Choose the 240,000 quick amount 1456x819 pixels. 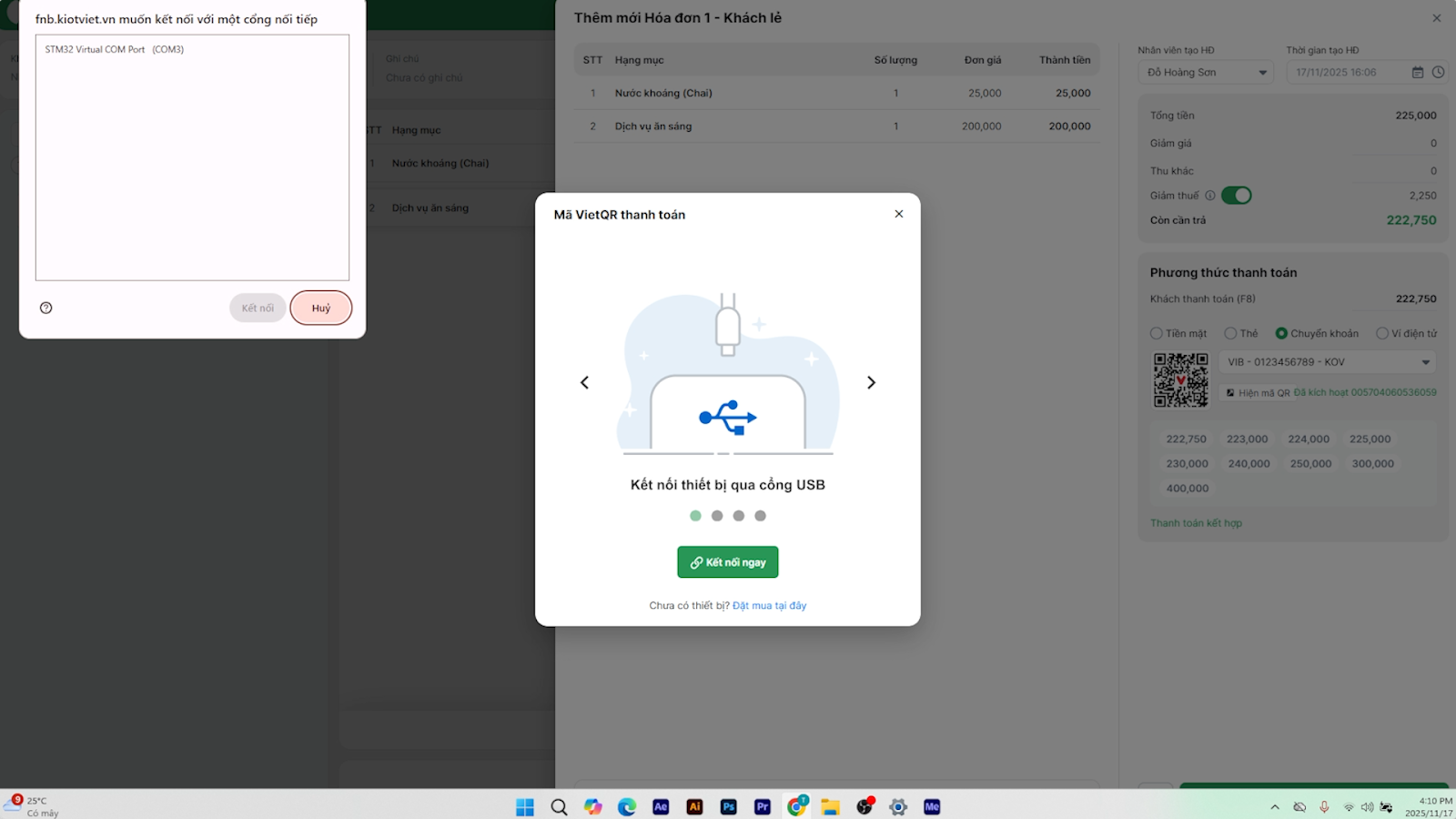(x=1249, y=463)
